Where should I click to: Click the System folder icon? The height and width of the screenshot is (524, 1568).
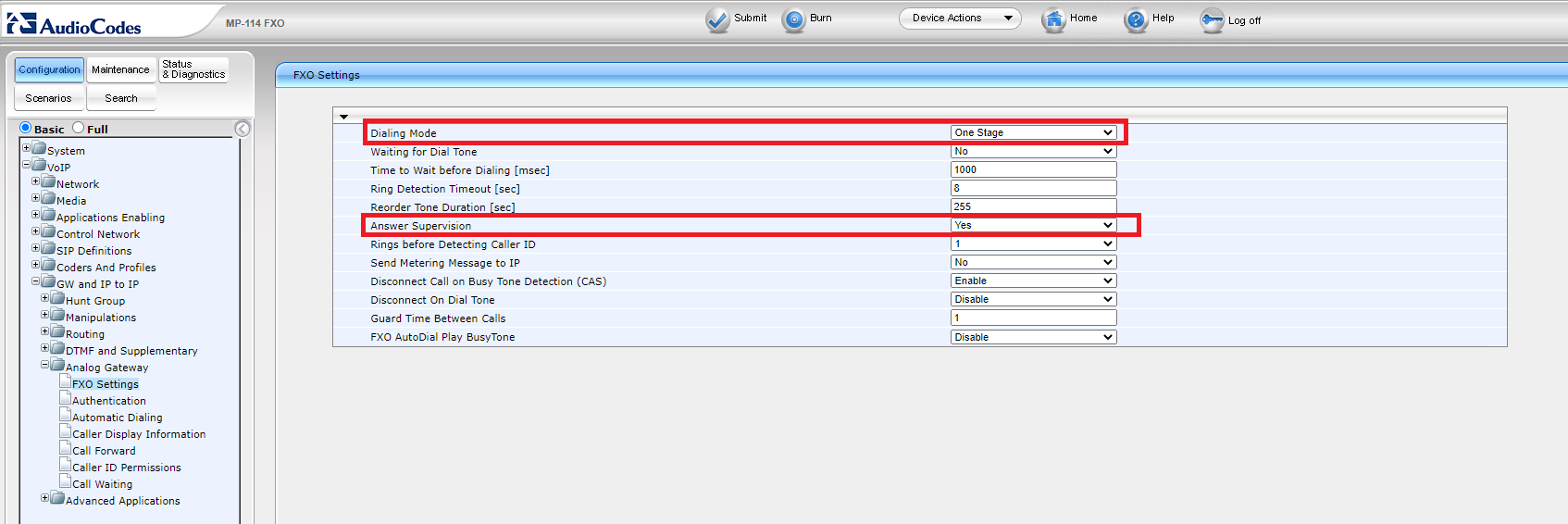[x=39, y=148]
